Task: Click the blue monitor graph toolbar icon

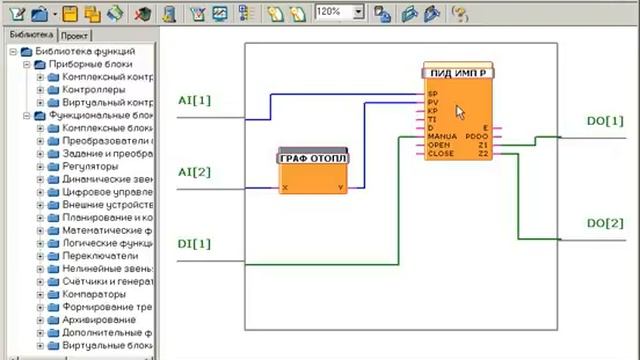Action: (220, 14)
